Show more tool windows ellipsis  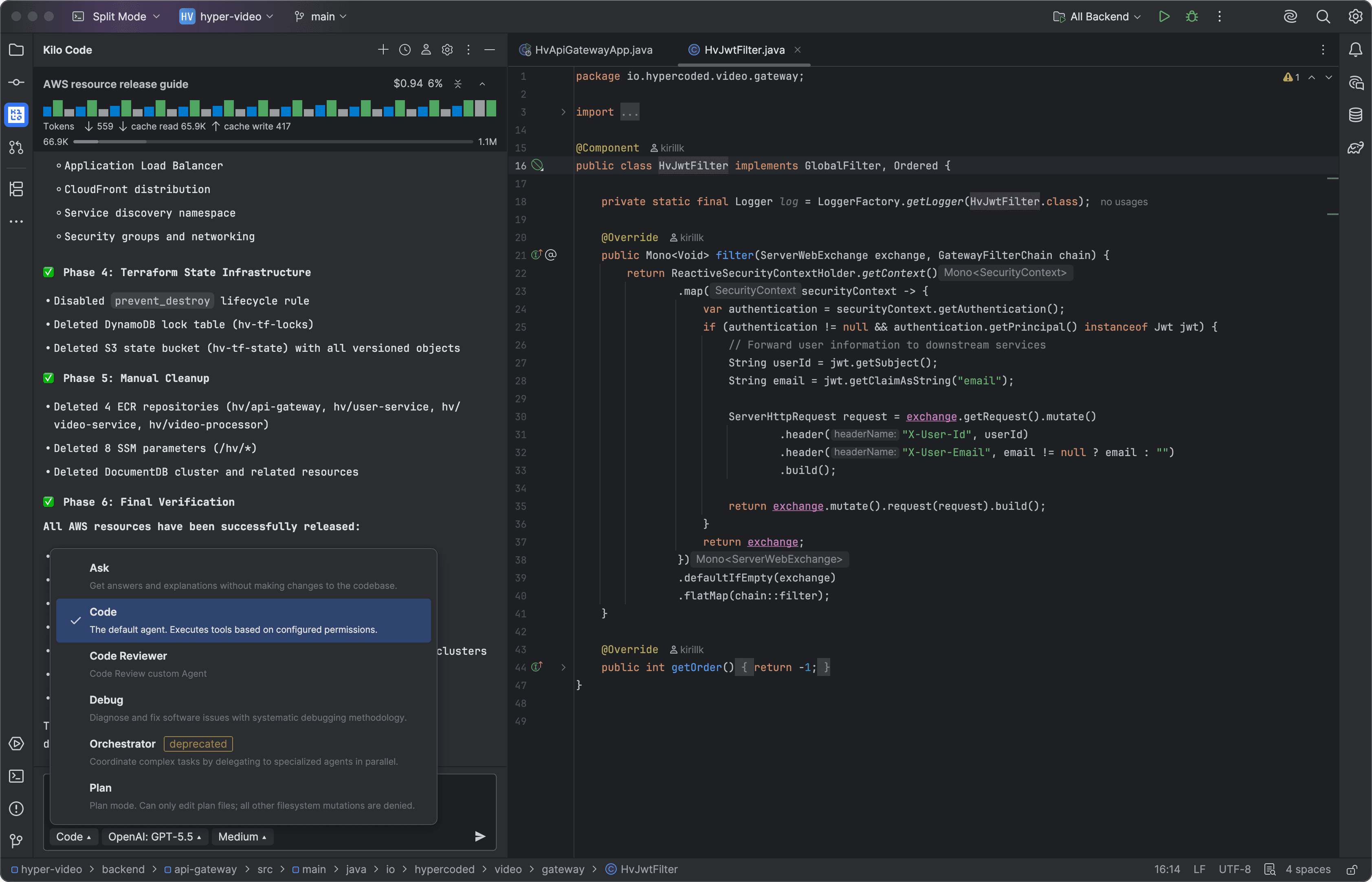pos(16,221)
